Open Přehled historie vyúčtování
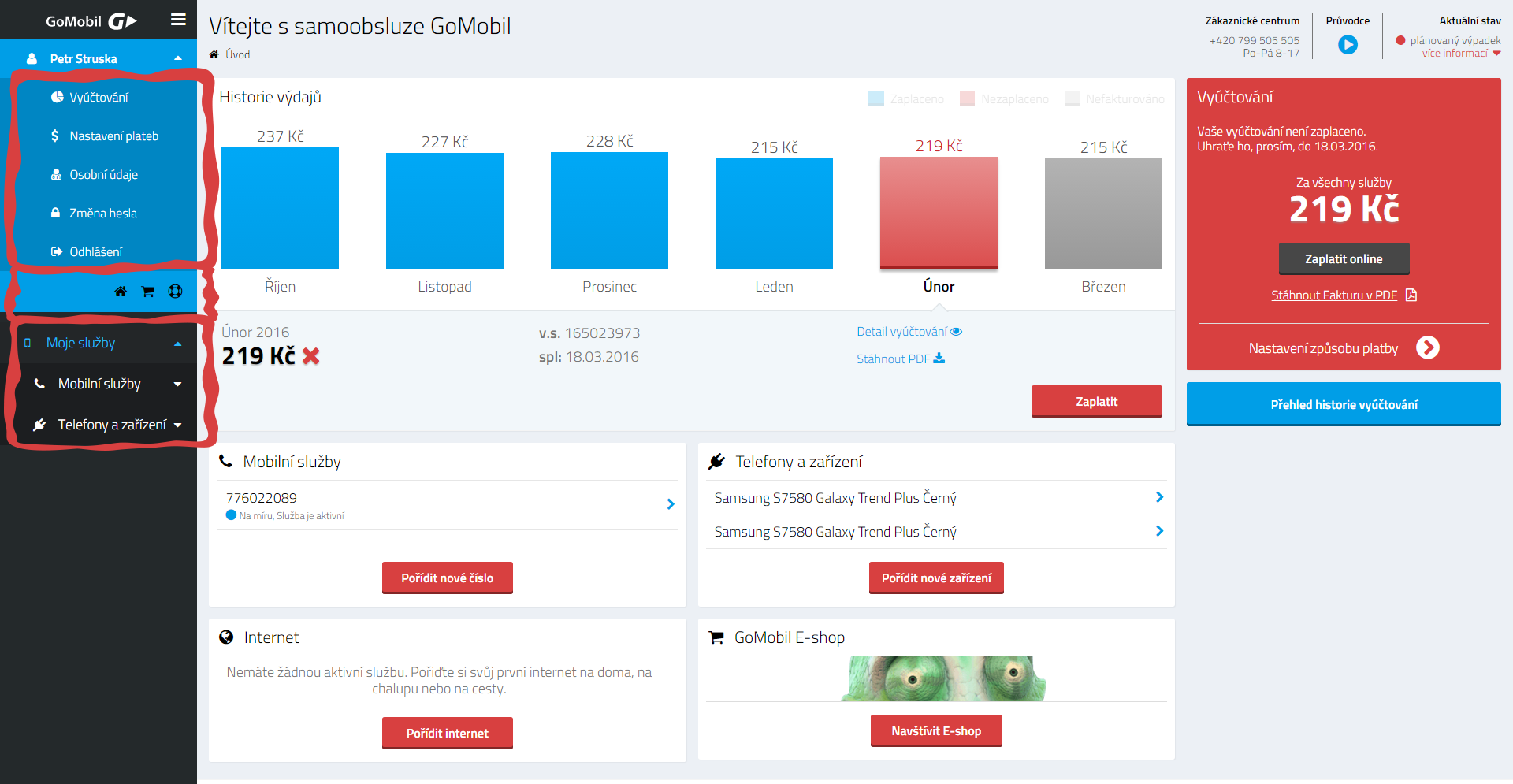1513x784 pixels. [1344, 404]
